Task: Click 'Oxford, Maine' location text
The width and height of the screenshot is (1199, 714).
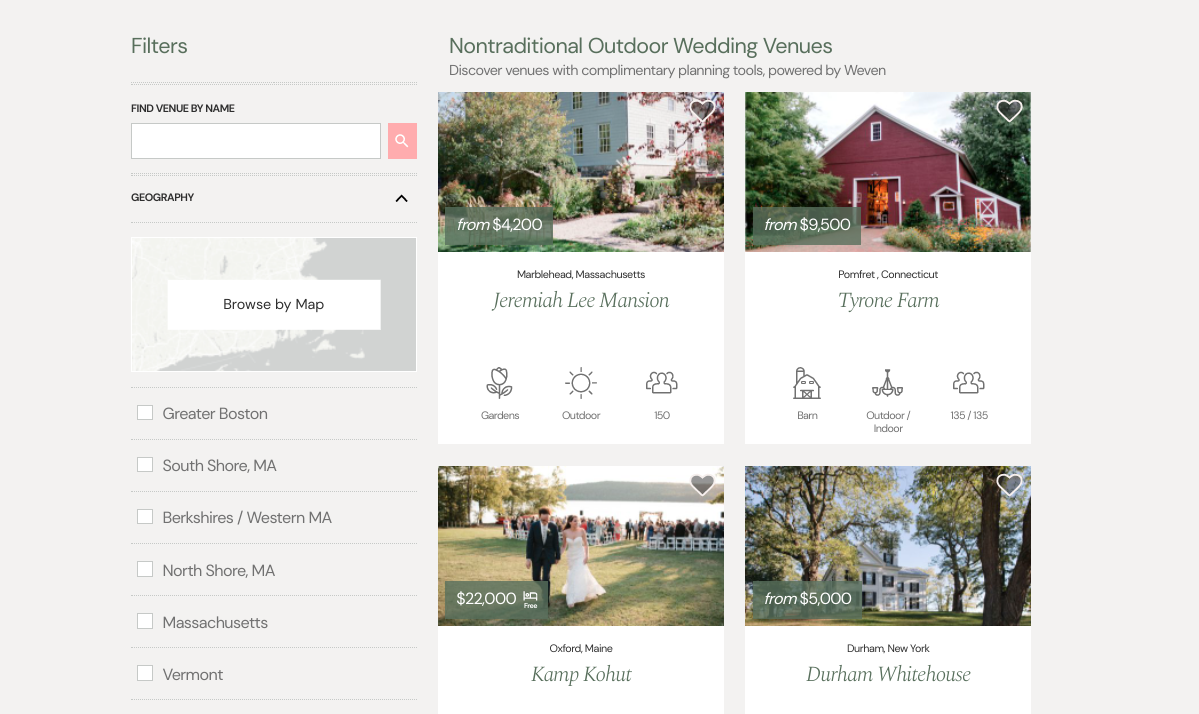Action: (581, 648)
